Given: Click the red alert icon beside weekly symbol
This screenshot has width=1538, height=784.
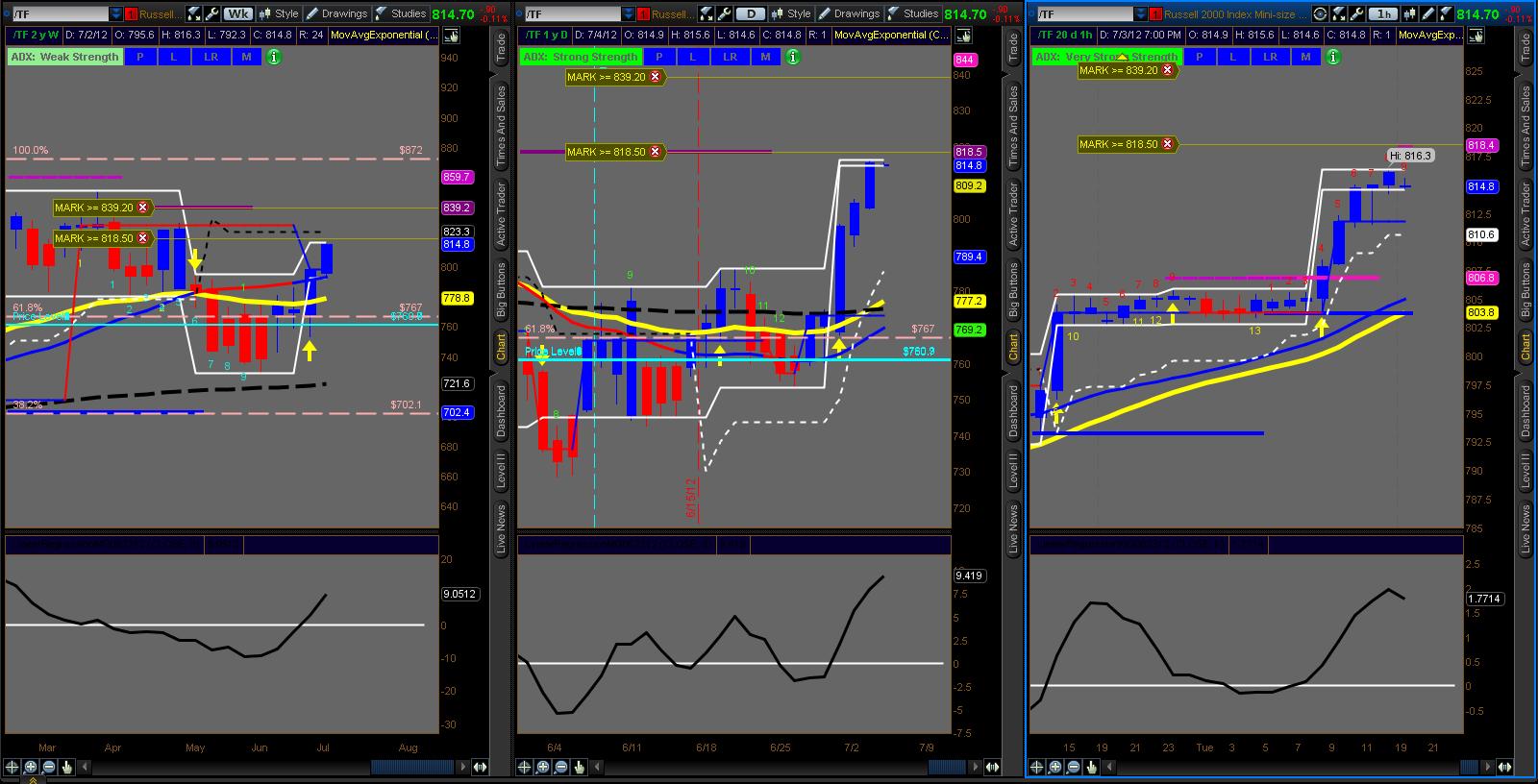Looking at the screenshot, I should tap(131, 13).
